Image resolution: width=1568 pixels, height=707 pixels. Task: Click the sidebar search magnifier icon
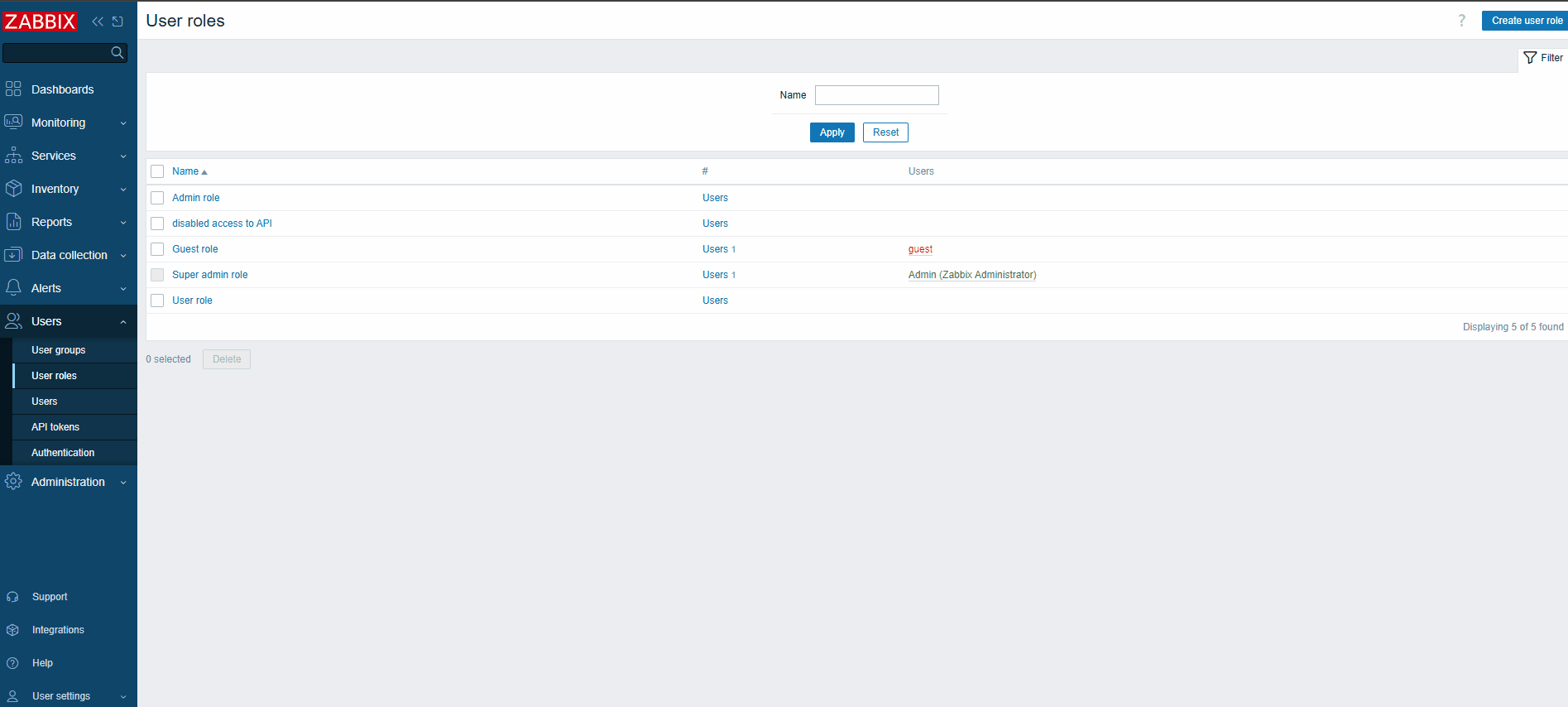click(117, 53)
